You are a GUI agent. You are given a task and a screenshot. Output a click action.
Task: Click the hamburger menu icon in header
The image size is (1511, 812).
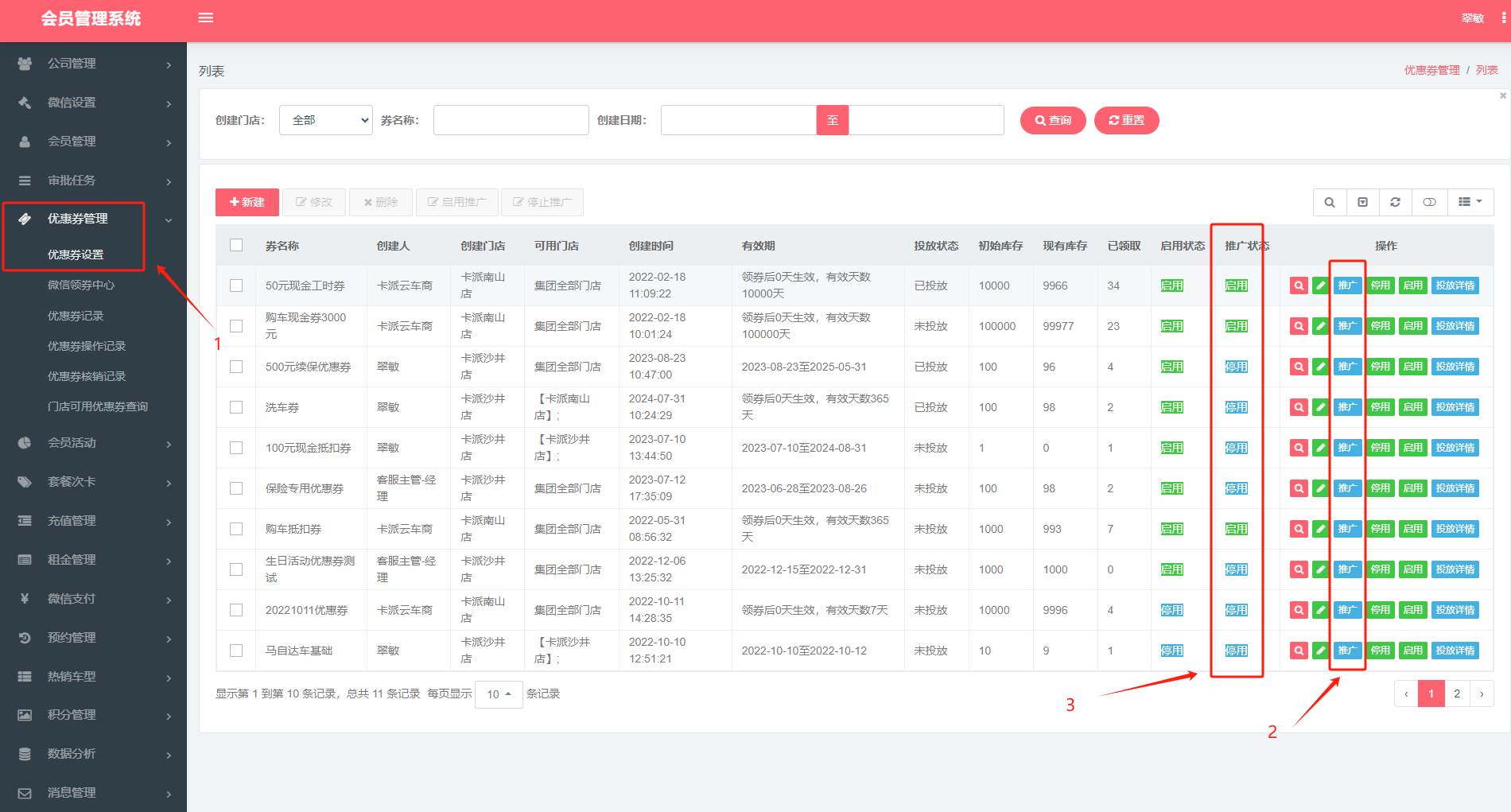pyautogui.click(x=206, y=18)
